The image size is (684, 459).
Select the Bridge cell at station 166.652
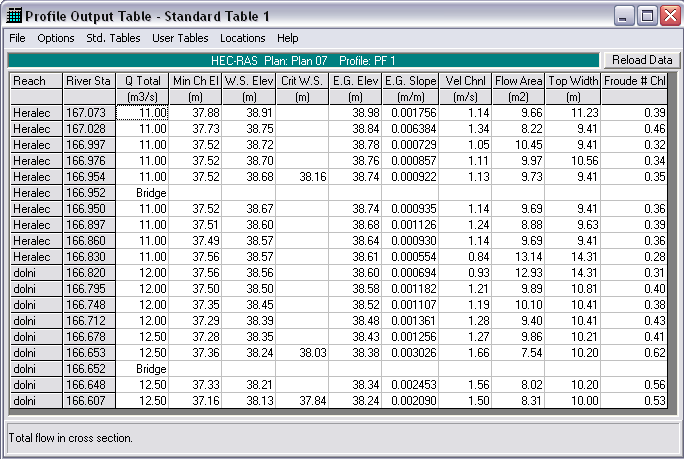[142, 369]
